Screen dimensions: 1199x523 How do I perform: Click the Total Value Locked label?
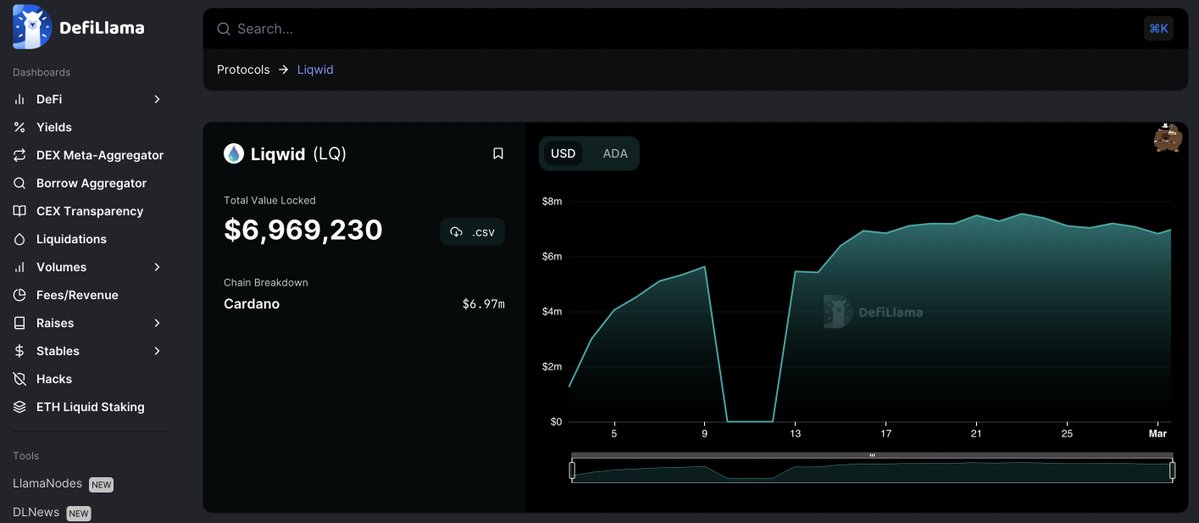coord(269,200)
